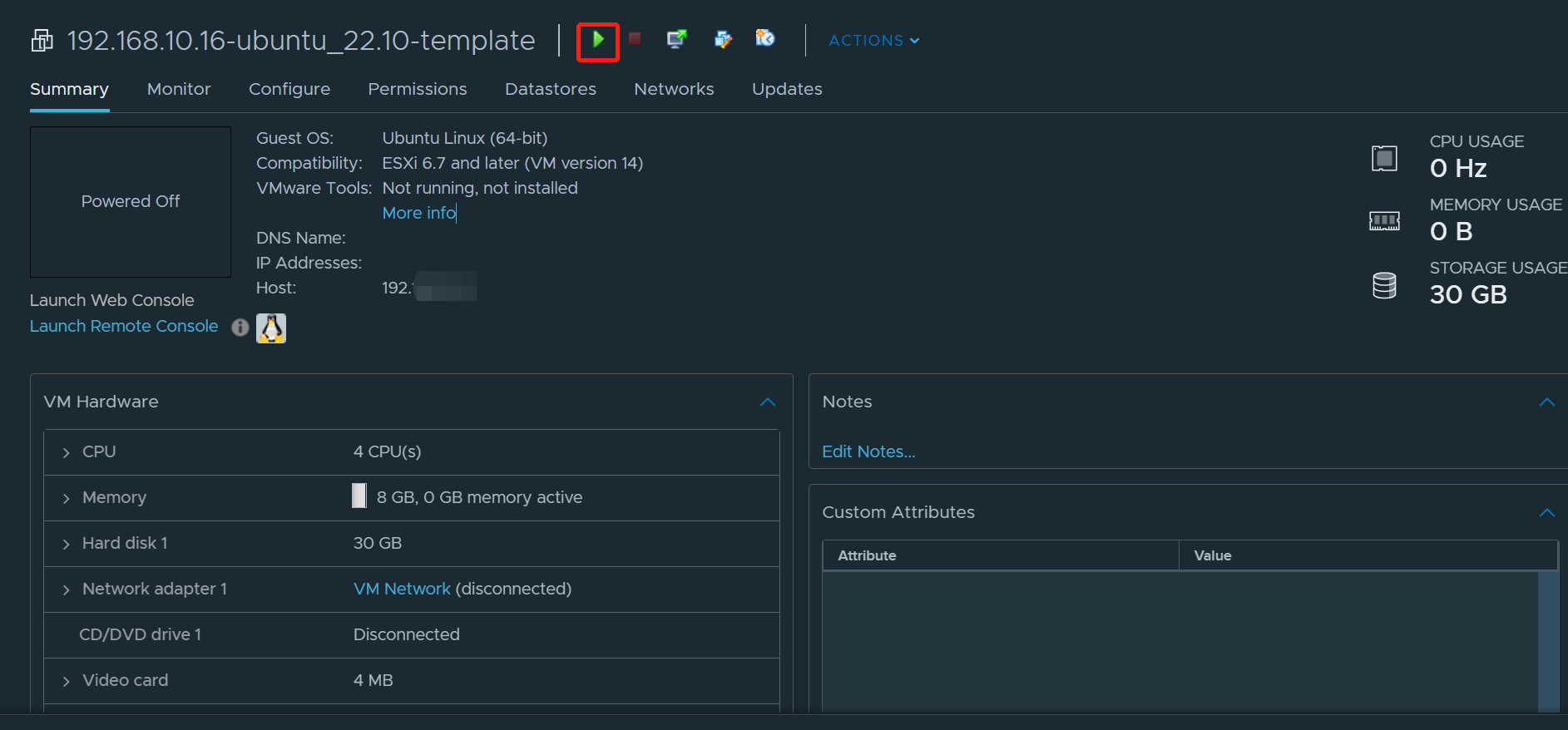1568x730 pixels.
Task: Open the Monitor tab
Action: pyautogui.click(x=179, y=89)
